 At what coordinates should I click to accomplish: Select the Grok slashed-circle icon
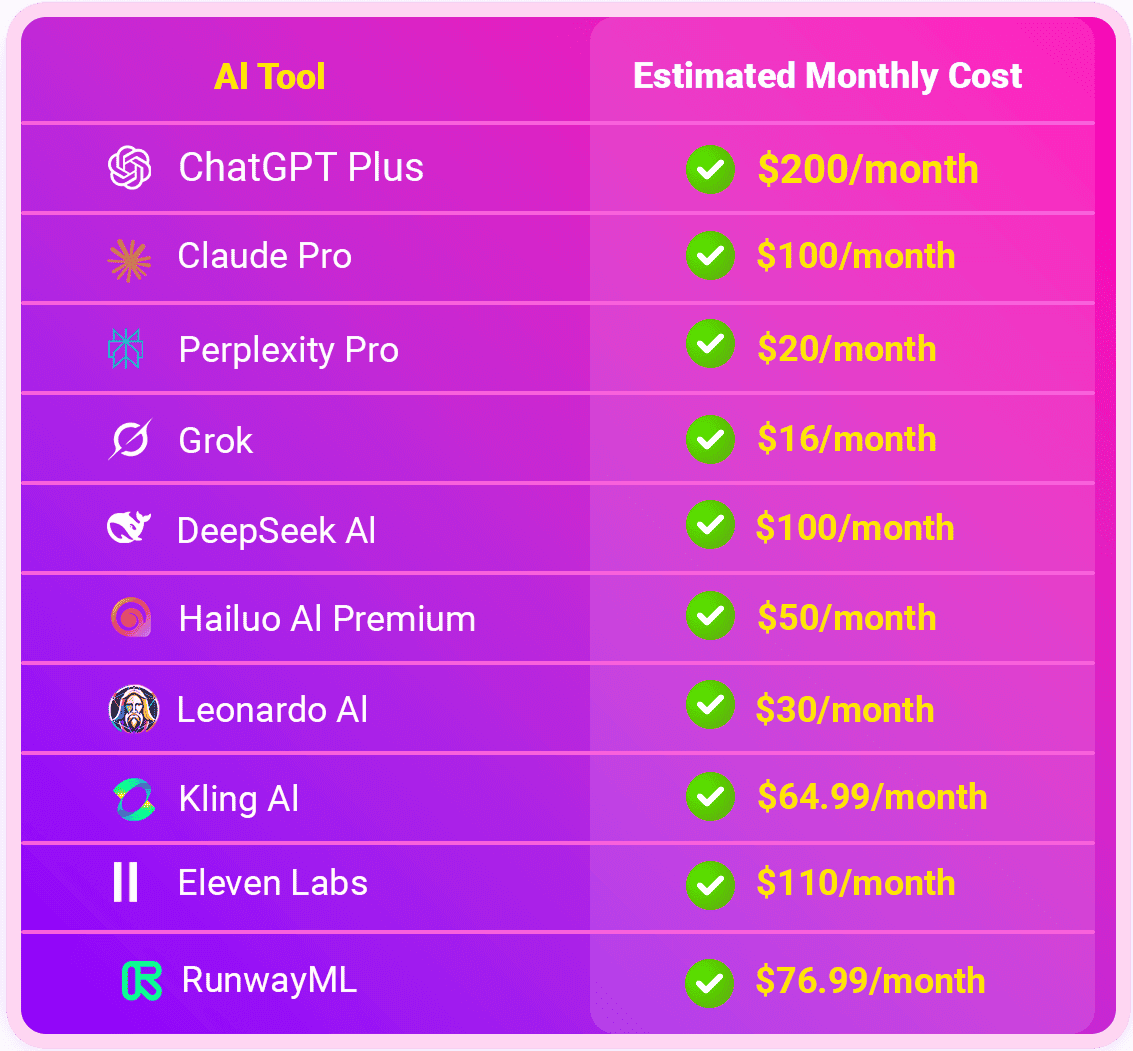point(131,438)
